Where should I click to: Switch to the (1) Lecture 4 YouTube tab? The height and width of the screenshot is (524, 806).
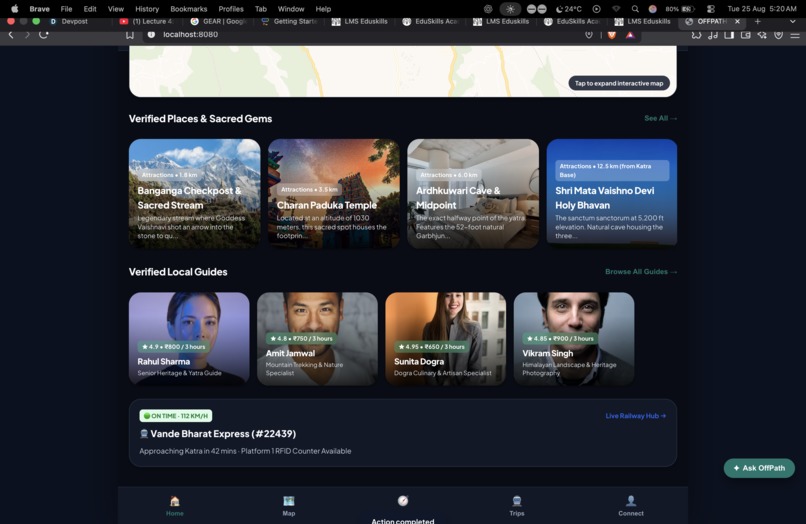[x=148, y=22]
